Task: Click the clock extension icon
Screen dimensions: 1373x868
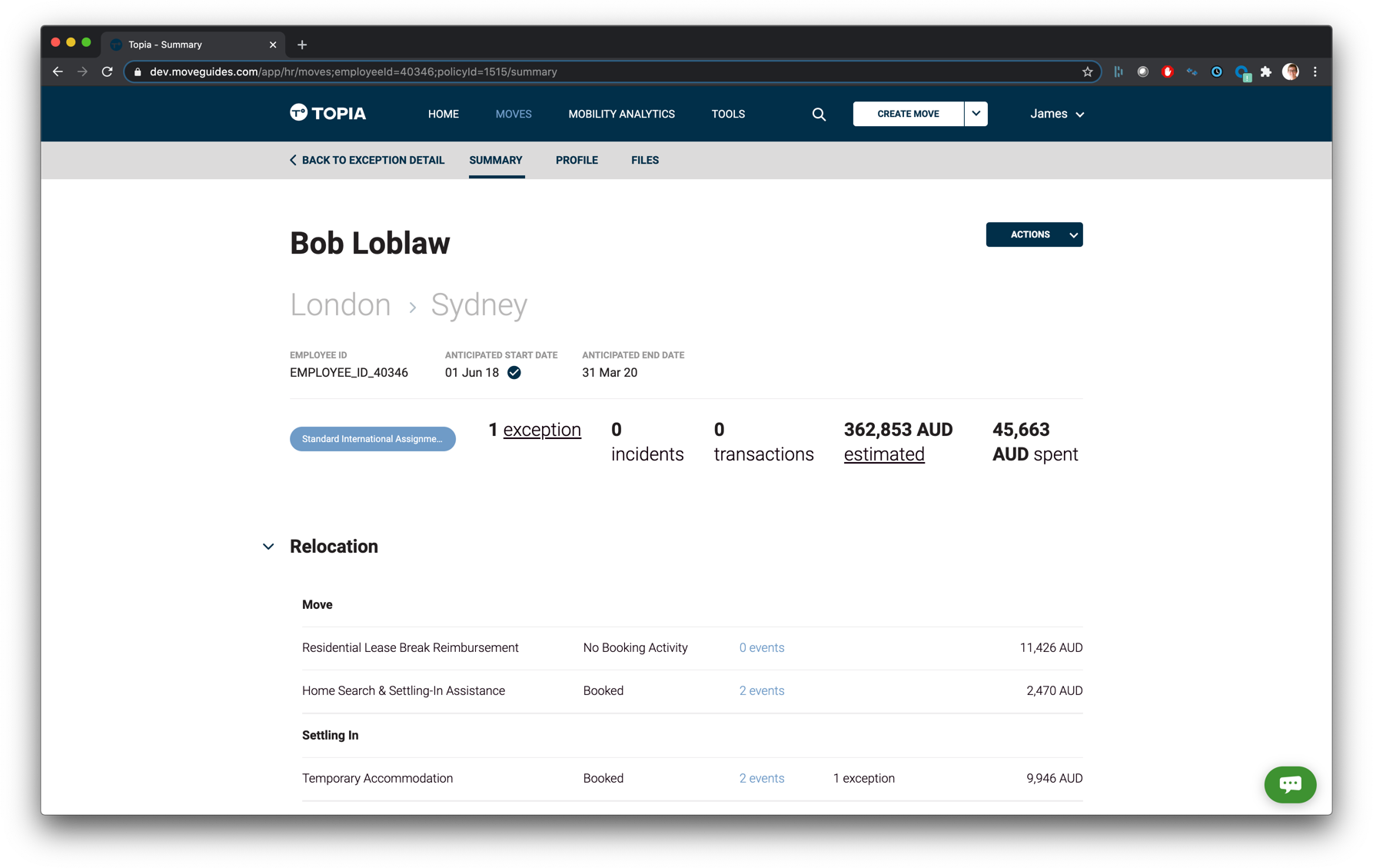Action: 1216,72
